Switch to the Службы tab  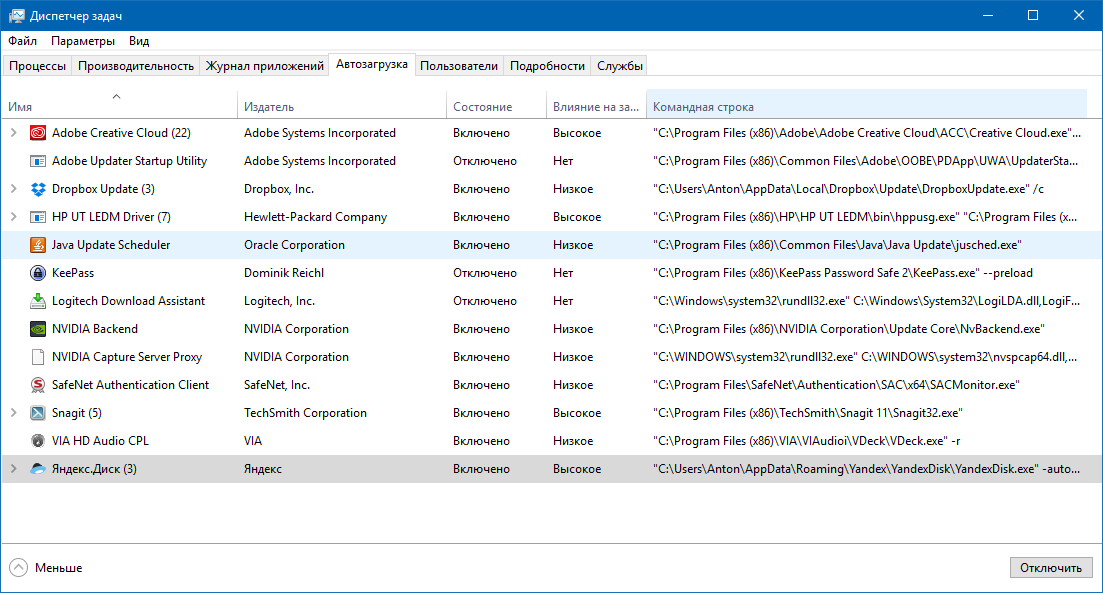(620, 65)
